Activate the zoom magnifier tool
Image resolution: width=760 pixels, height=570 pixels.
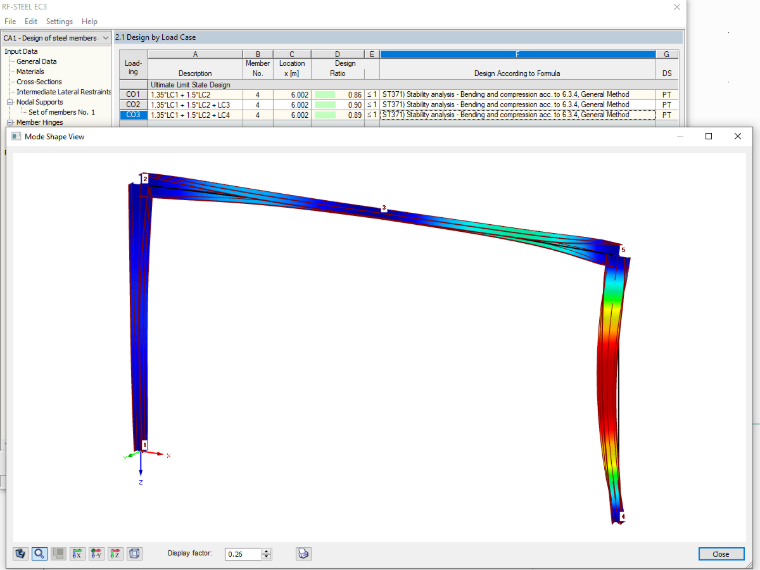point(39,554)
